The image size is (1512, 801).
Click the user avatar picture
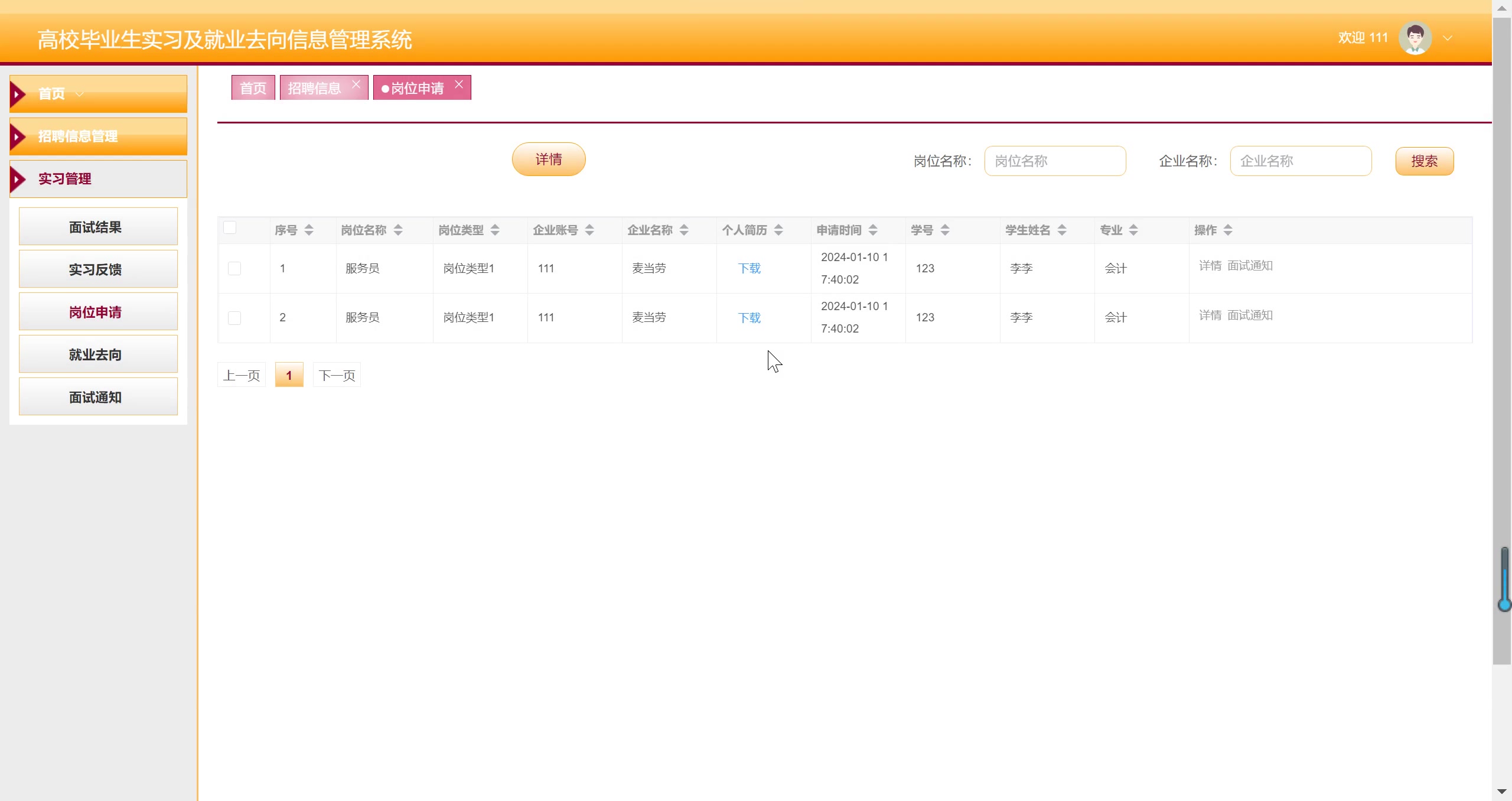point(1415,38)
